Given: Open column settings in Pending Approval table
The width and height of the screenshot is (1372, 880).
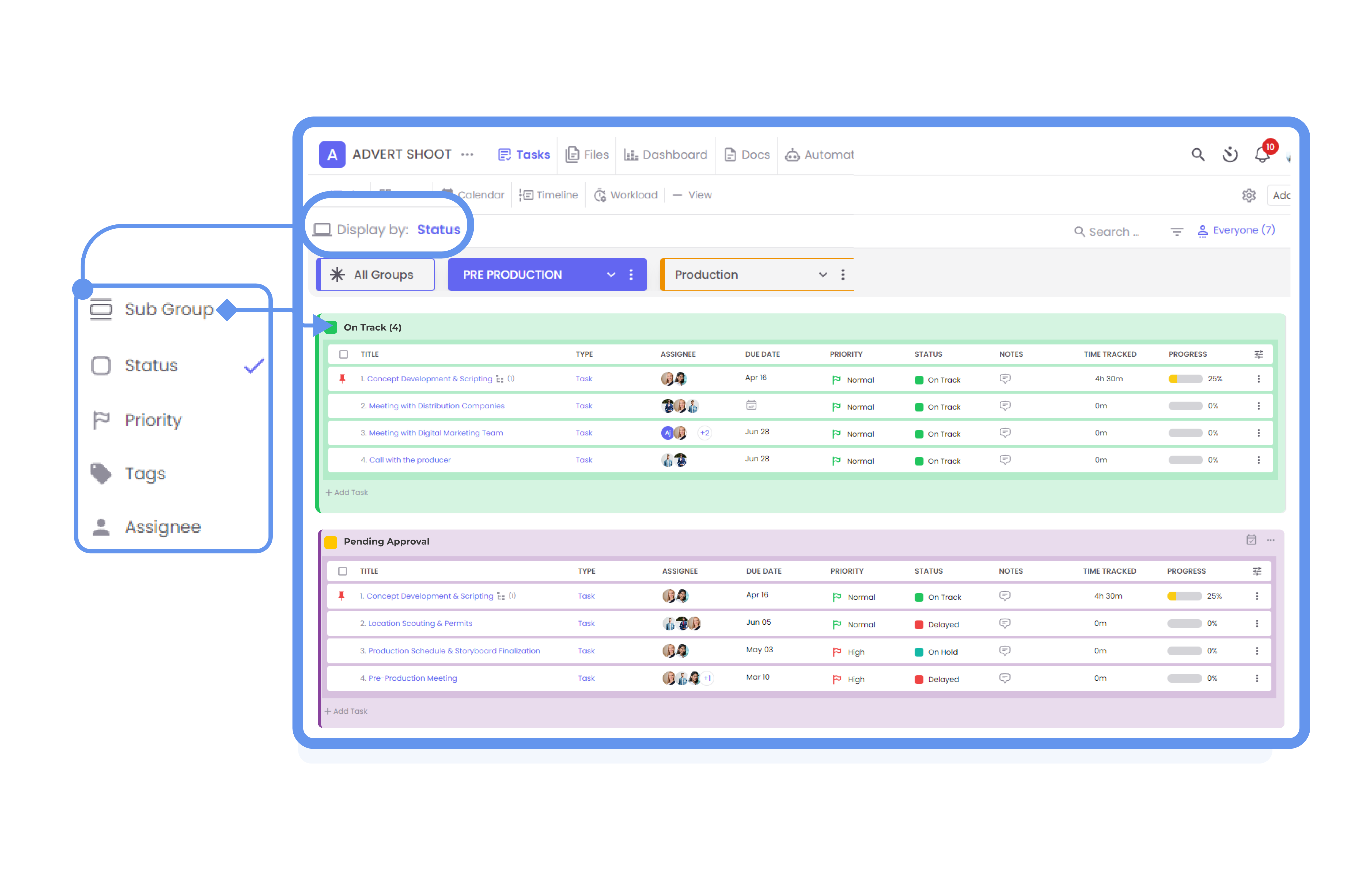Looking at the screenshot, I should point(1257,571).
